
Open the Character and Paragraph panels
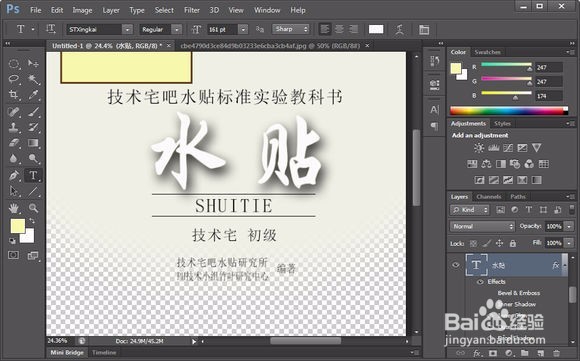click(424, 30)
